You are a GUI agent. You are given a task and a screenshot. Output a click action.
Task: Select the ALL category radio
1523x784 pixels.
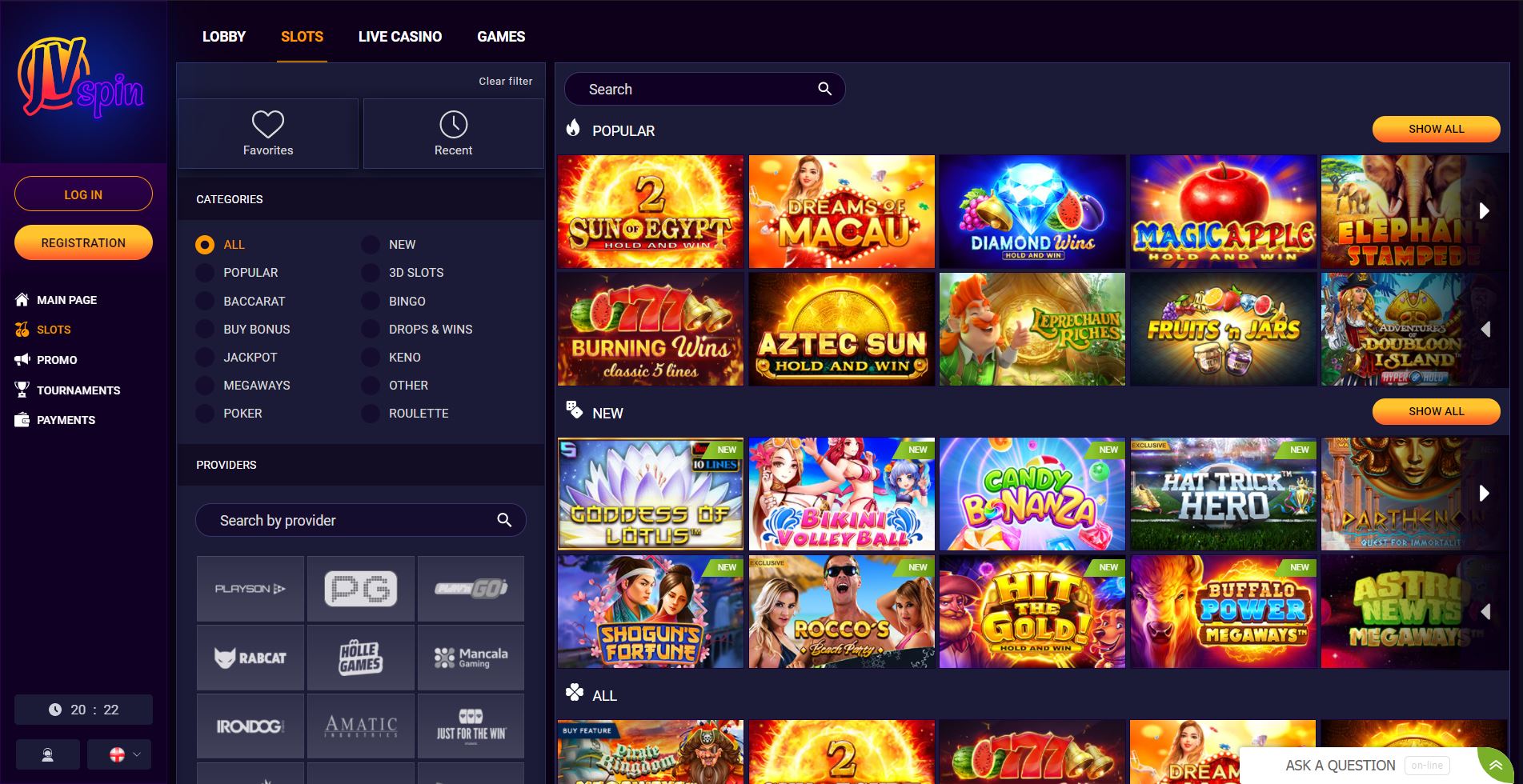[x=205, y=245]
